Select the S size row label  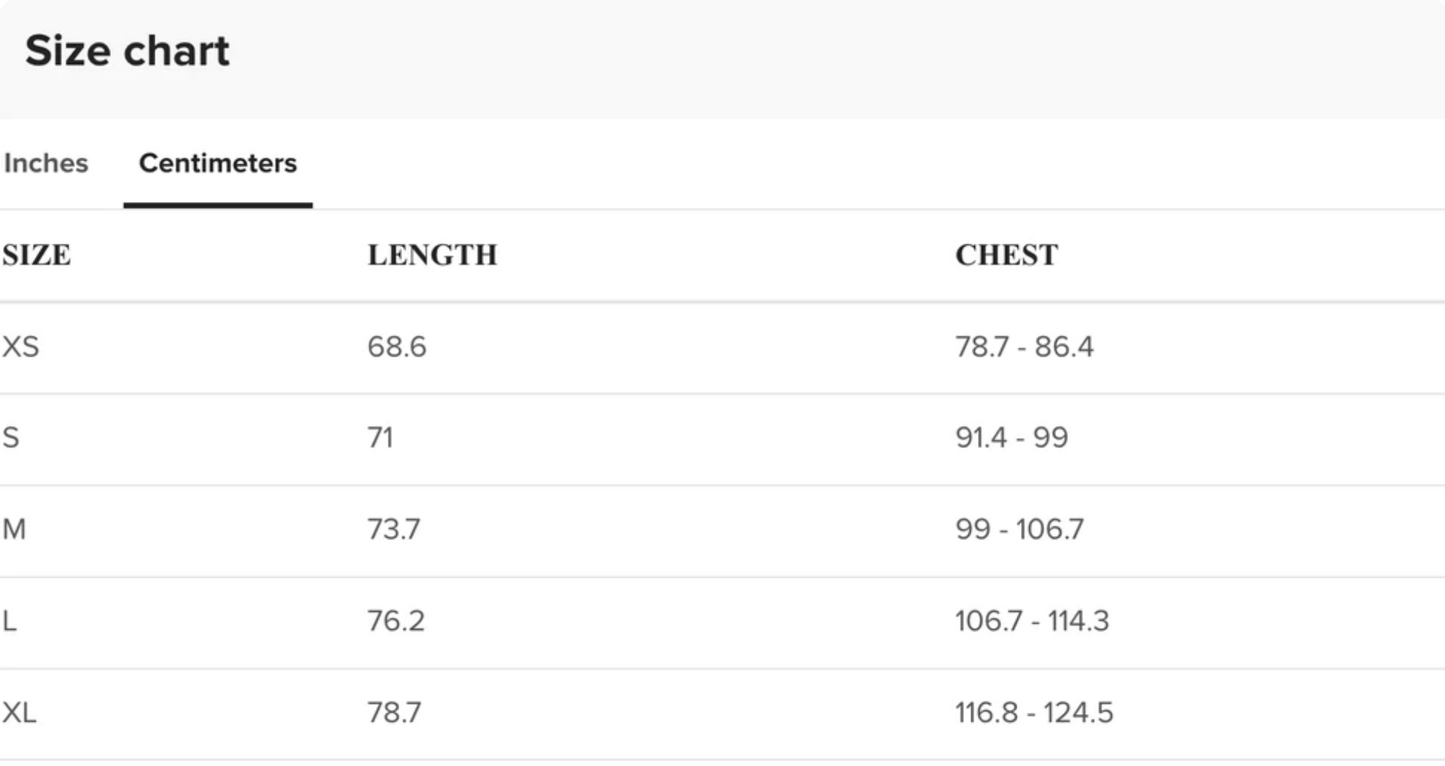(11, 438)
